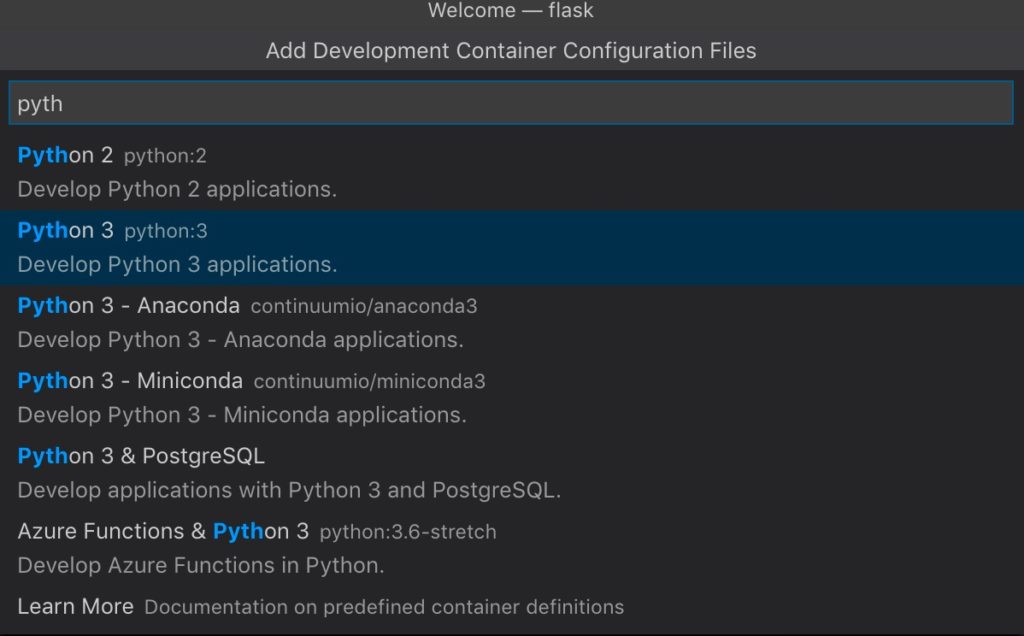1024x636 pixels.
Task: Click 'Develop Python 3 - Miniconda applications.' text
Action: click(x=242, y=415)
